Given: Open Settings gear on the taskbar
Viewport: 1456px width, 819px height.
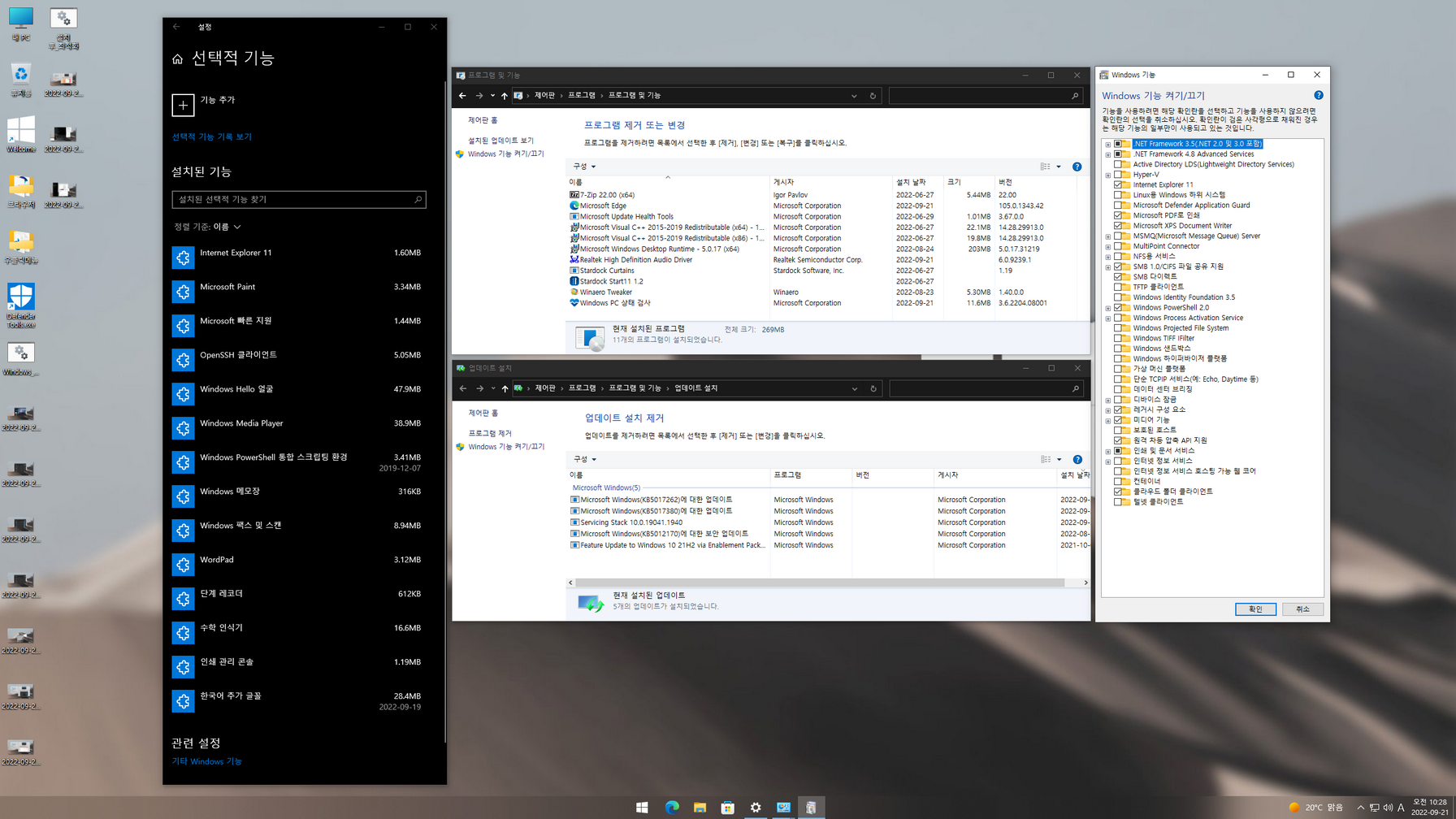Looking at the screenshot, I should point(756,807).
